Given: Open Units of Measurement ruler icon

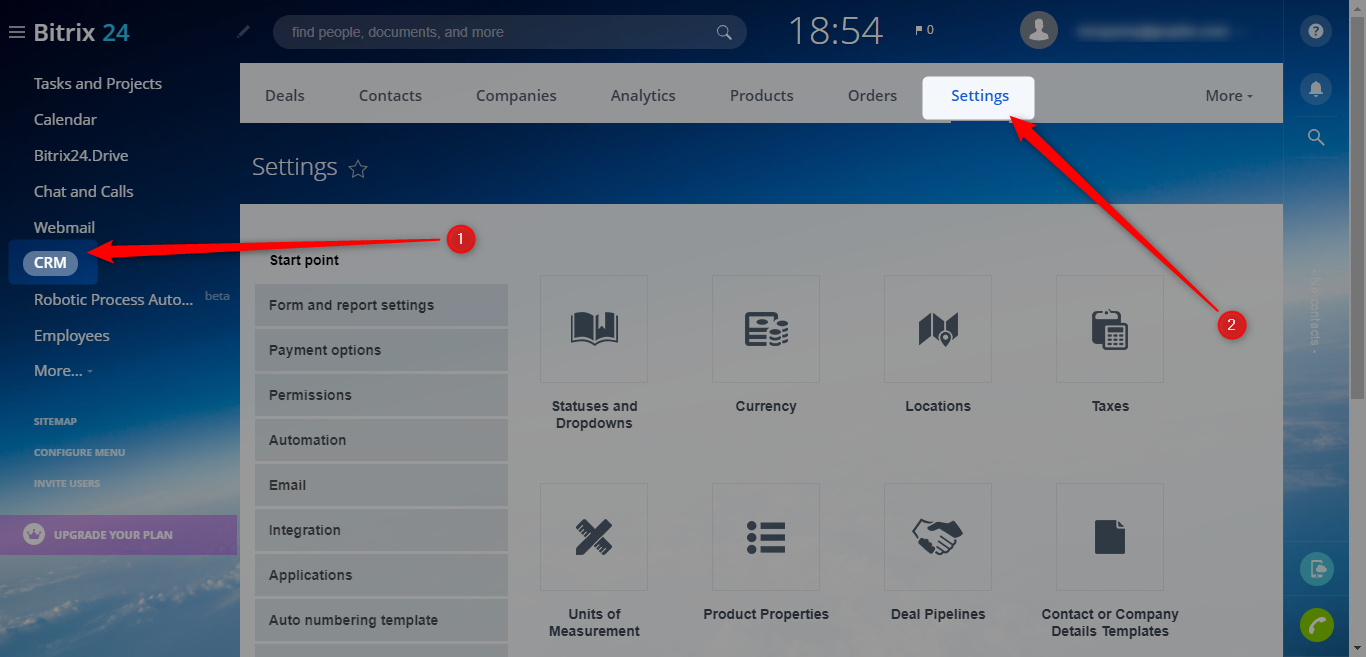Looking at the screenshot, I should (x=594, y=537).
